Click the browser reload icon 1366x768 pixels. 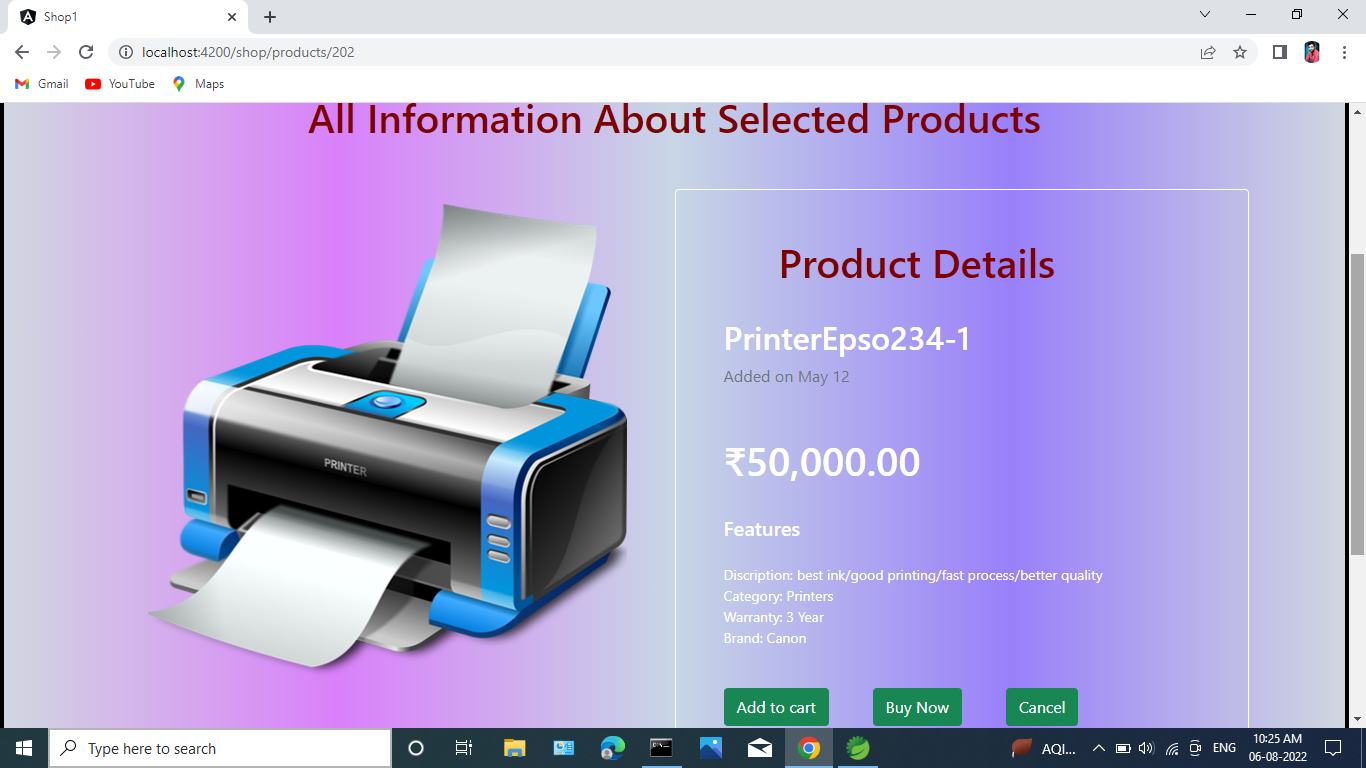(x=86, y=52)
